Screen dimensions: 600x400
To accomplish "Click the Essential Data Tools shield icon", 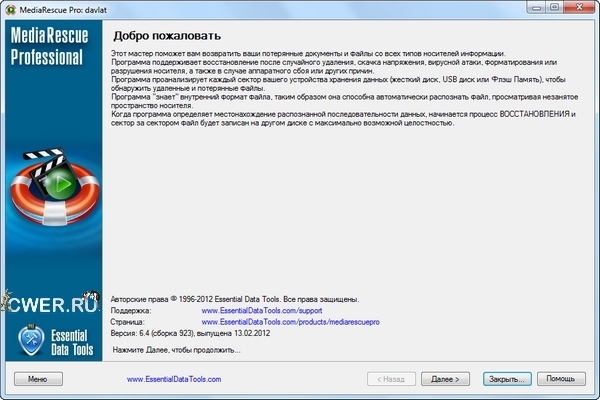I will [x=31, y=340].
